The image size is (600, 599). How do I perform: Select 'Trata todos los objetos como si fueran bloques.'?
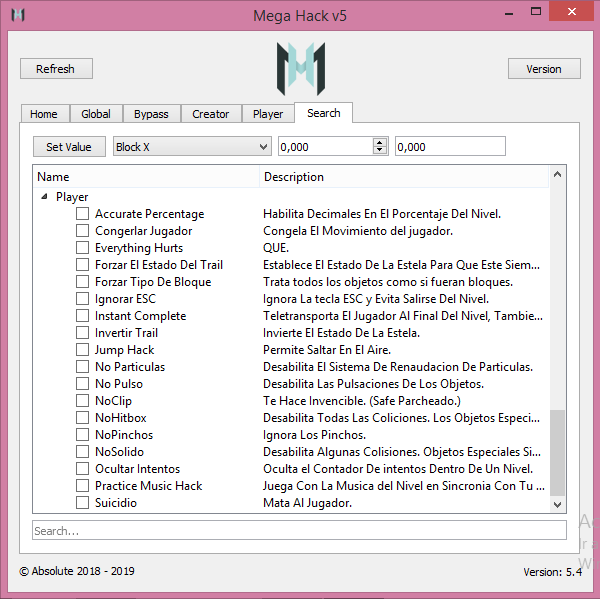(388, 281)
